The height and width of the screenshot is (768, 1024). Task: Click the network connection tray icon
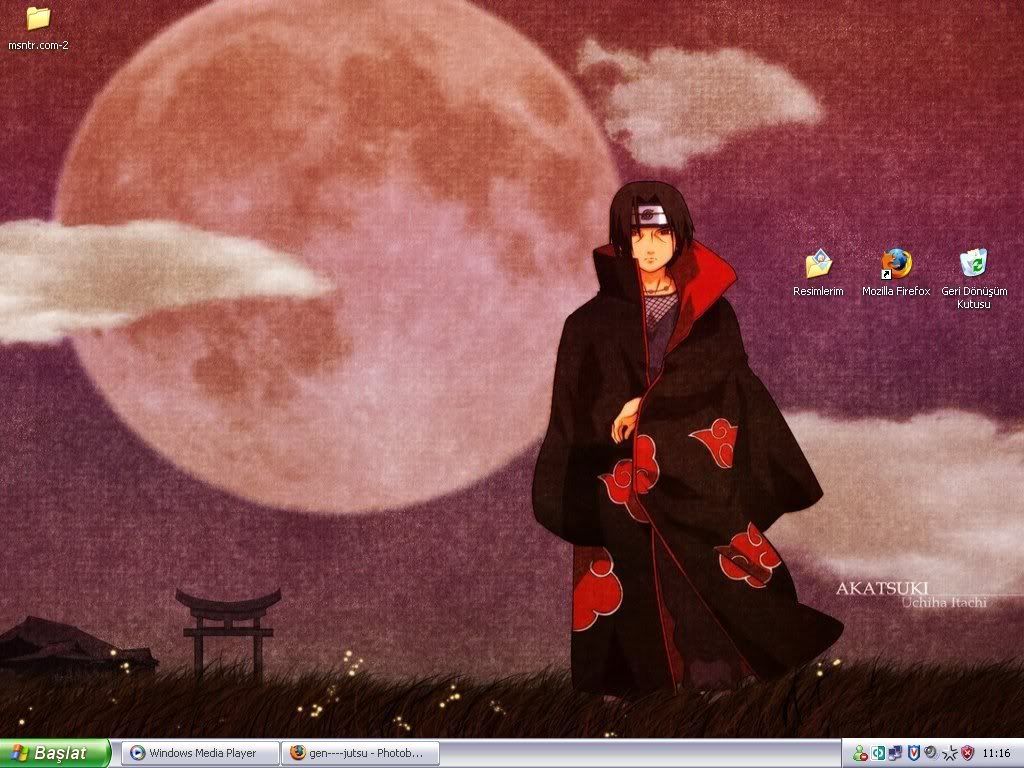point(895,753)
